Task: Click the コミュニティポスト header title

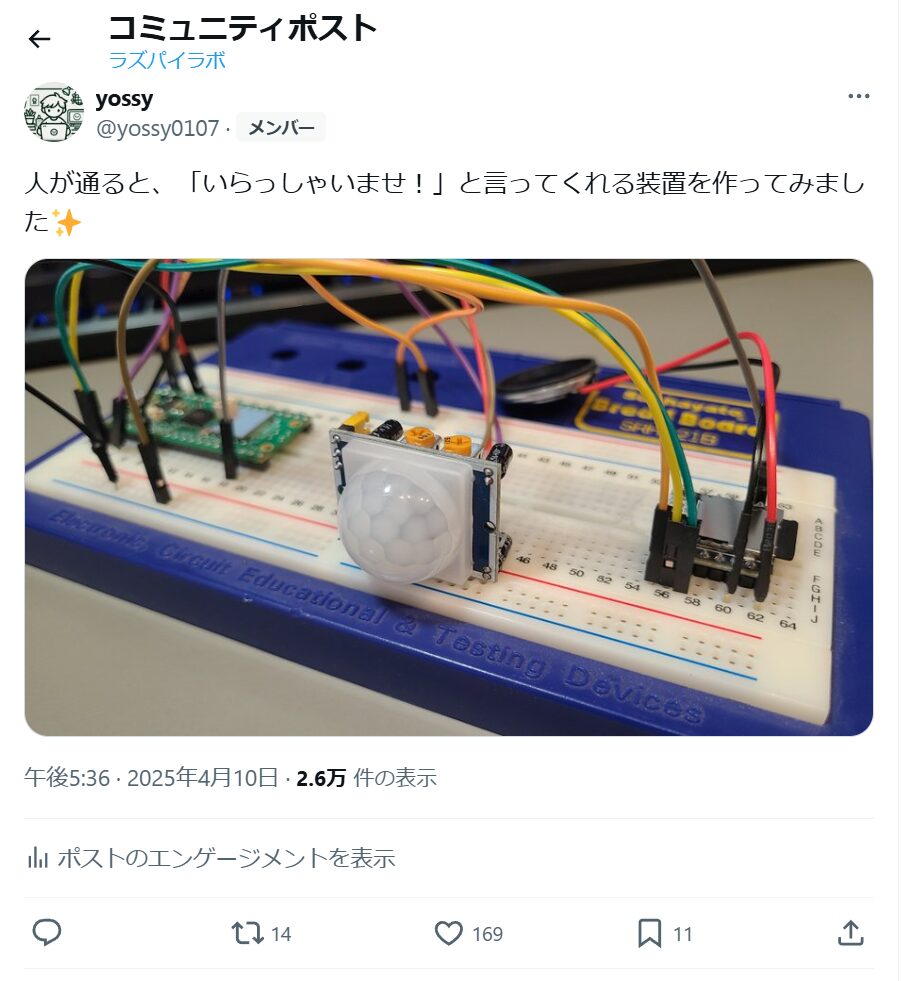Action: click(x=242, y=28)
